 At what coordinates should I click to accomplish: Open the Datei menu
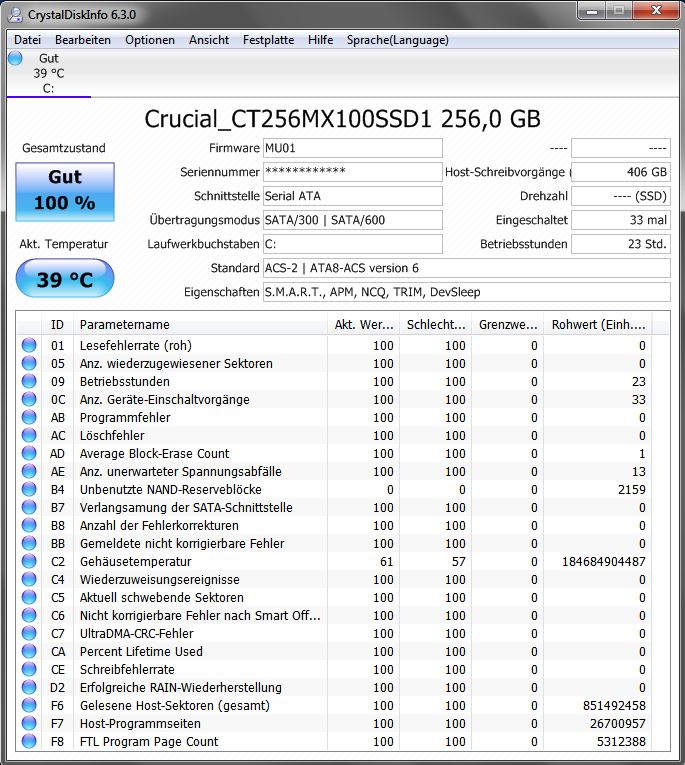27,40
